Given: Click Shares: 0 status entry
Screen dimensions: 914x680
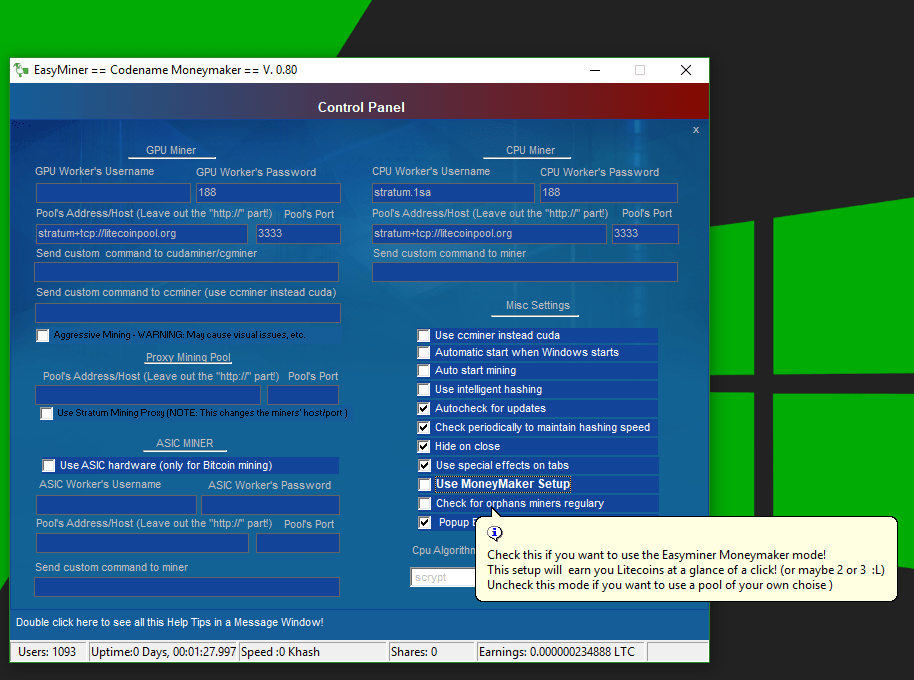Looking at the screenshot, I should pos(431,652).
